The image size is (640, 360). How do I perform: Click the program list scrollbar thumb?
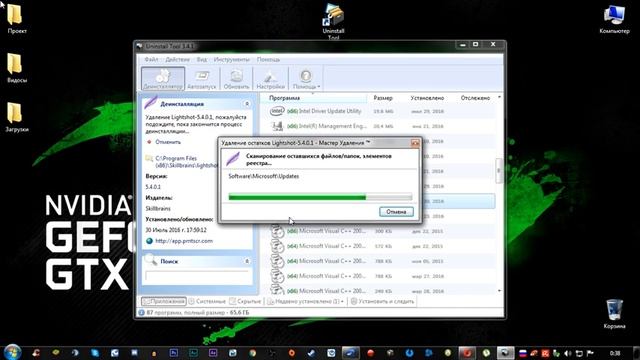pos(499,171)
